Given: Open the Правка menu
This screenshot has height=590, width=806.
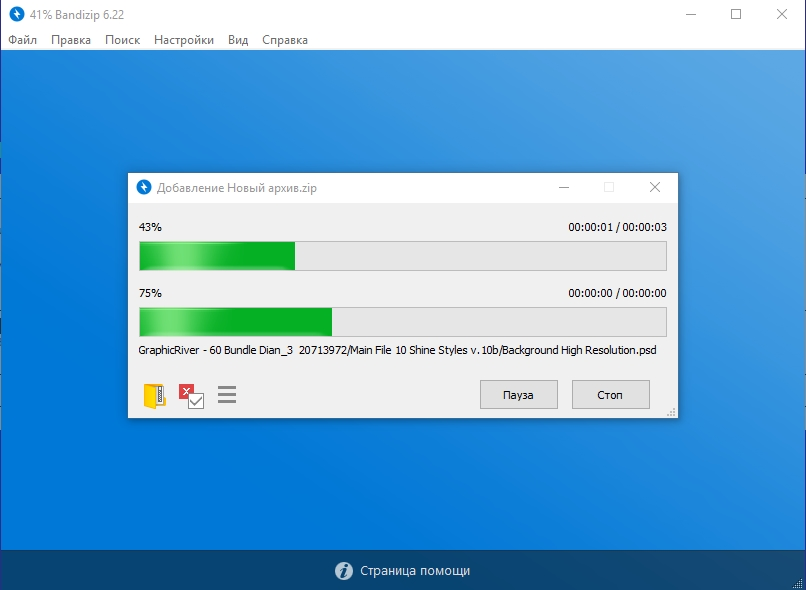Looking at the screenshot, I should click(x=71, y=40).
